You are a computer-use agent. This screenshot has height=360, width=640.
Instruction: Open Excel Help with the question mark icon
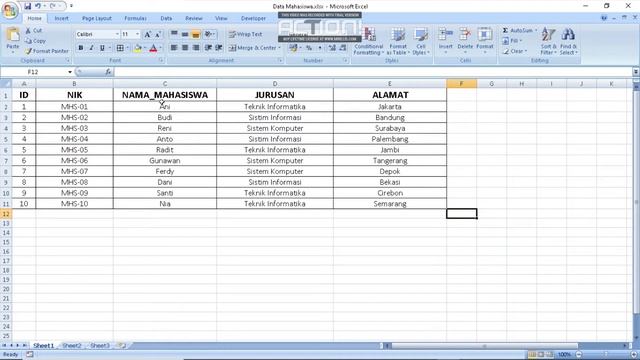pyautogui.click(x=604, y=18)
